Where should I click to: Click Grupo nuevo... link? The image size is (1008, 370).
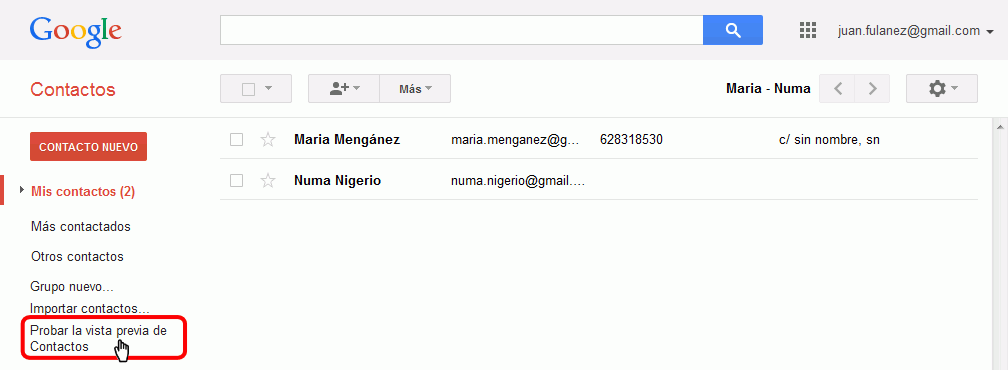pos(72,286)
